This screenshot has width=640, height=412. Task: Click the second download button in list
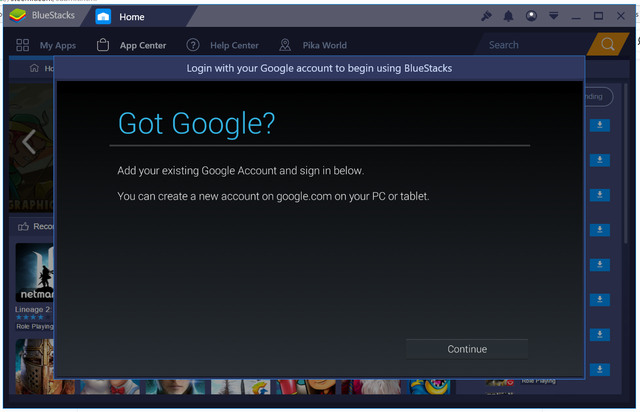click(x=600, y=160)
